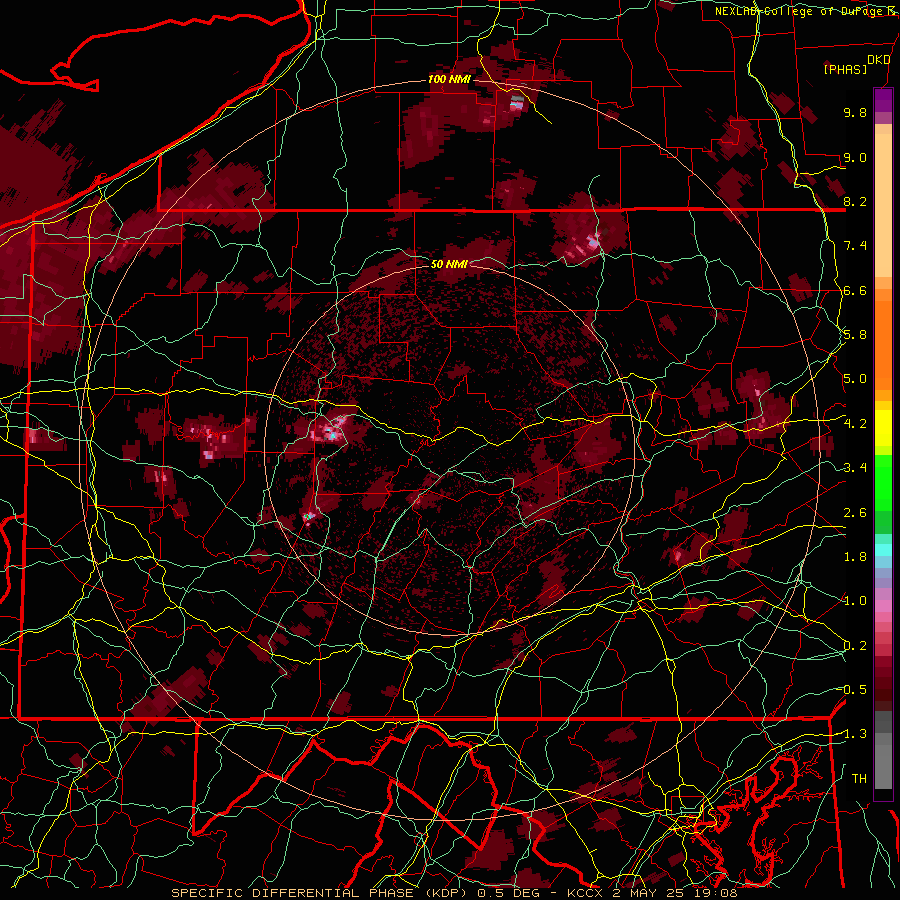Click the 1.0 scale value

[855, 602]
